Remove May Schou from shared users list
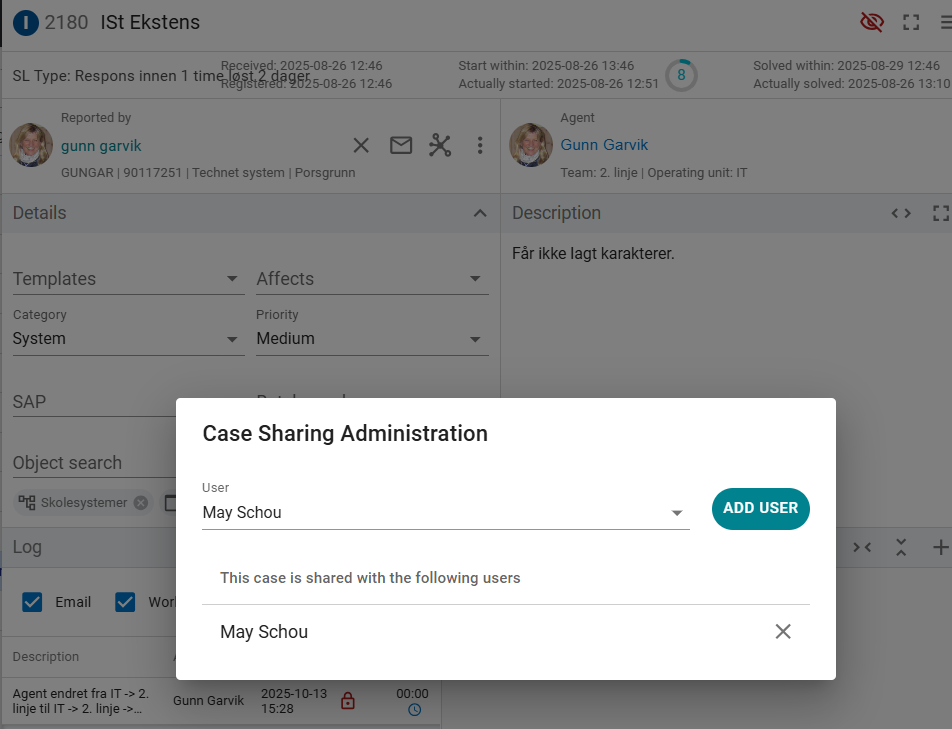Screen dimensions: 952x729 coord(783,631)
